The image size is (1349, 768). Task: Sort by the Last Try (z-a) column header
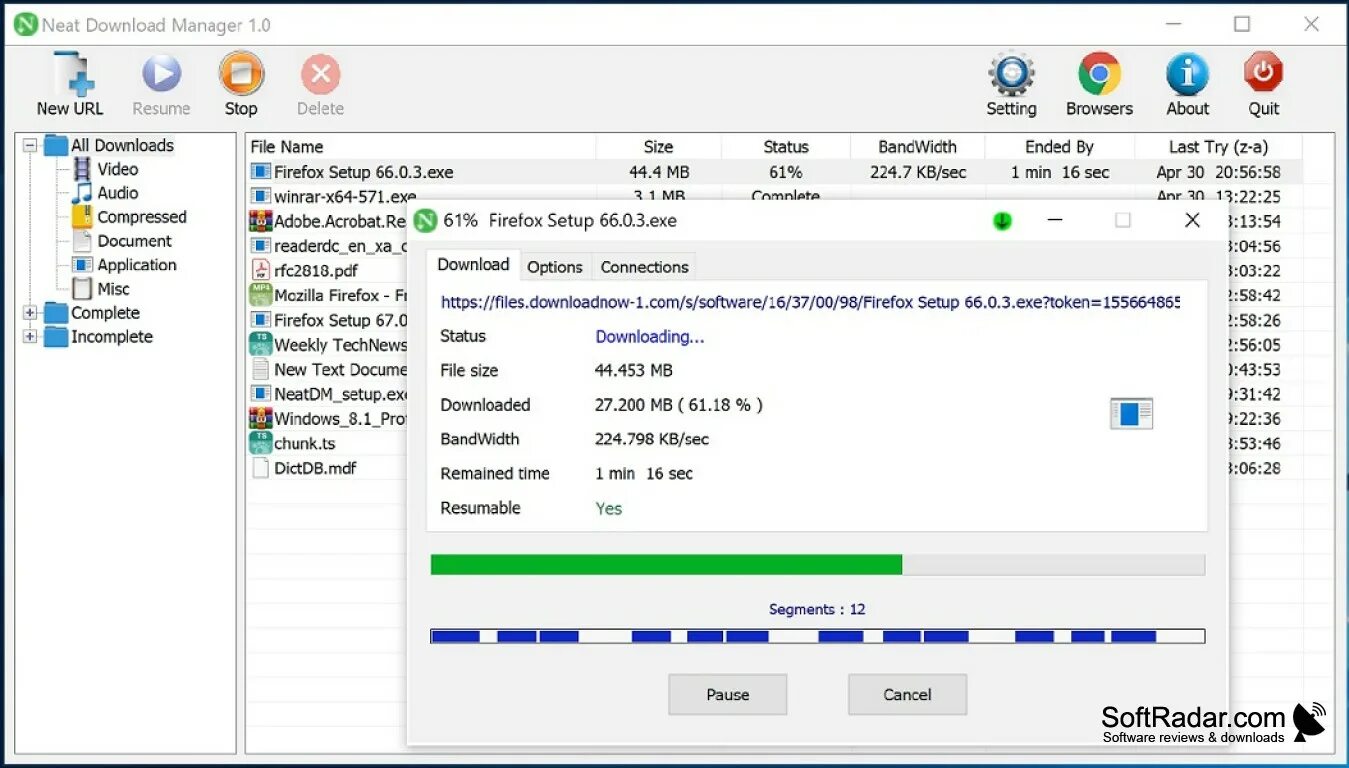tap(1218, 146)
